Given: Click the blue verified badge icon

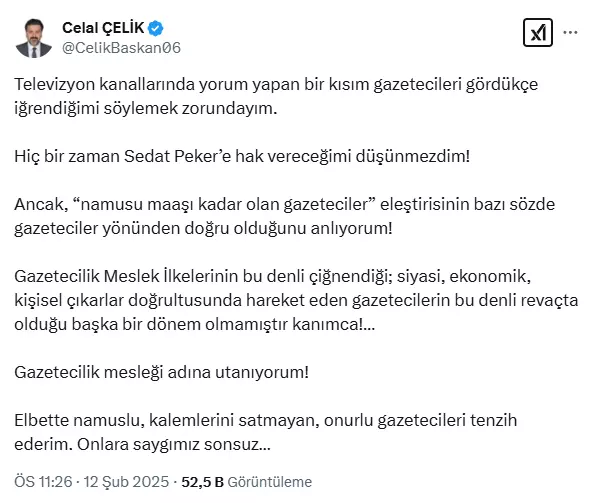Looking at the screenshot, I should (x=156, y=29).
